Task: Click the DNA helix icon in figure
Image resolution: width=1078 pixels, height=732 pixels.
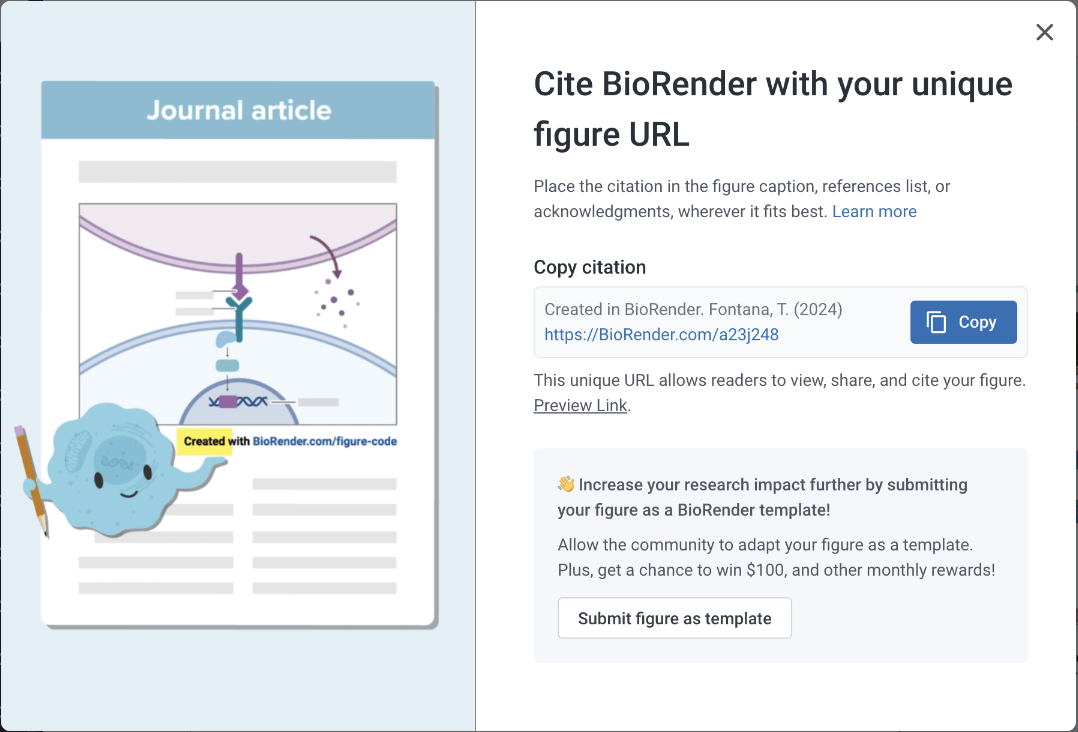Action: [238, 401]
